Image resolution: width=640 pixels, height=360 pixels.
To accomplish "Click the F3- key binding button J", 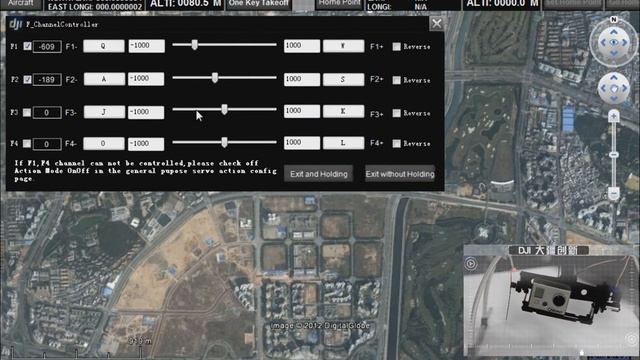I will point(104,112).
